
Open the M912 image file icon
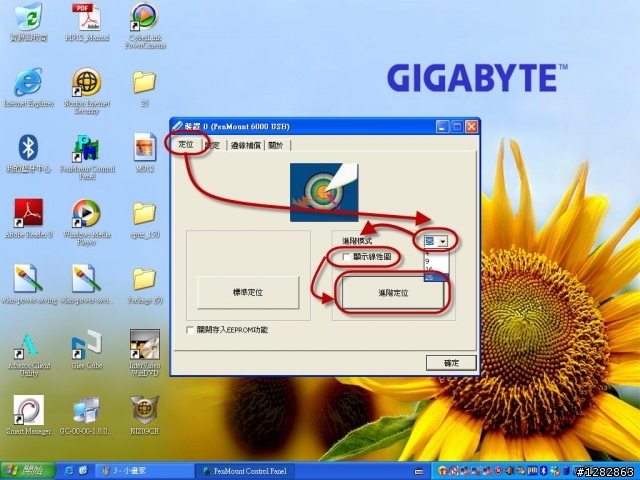click(x=144, y=147)
